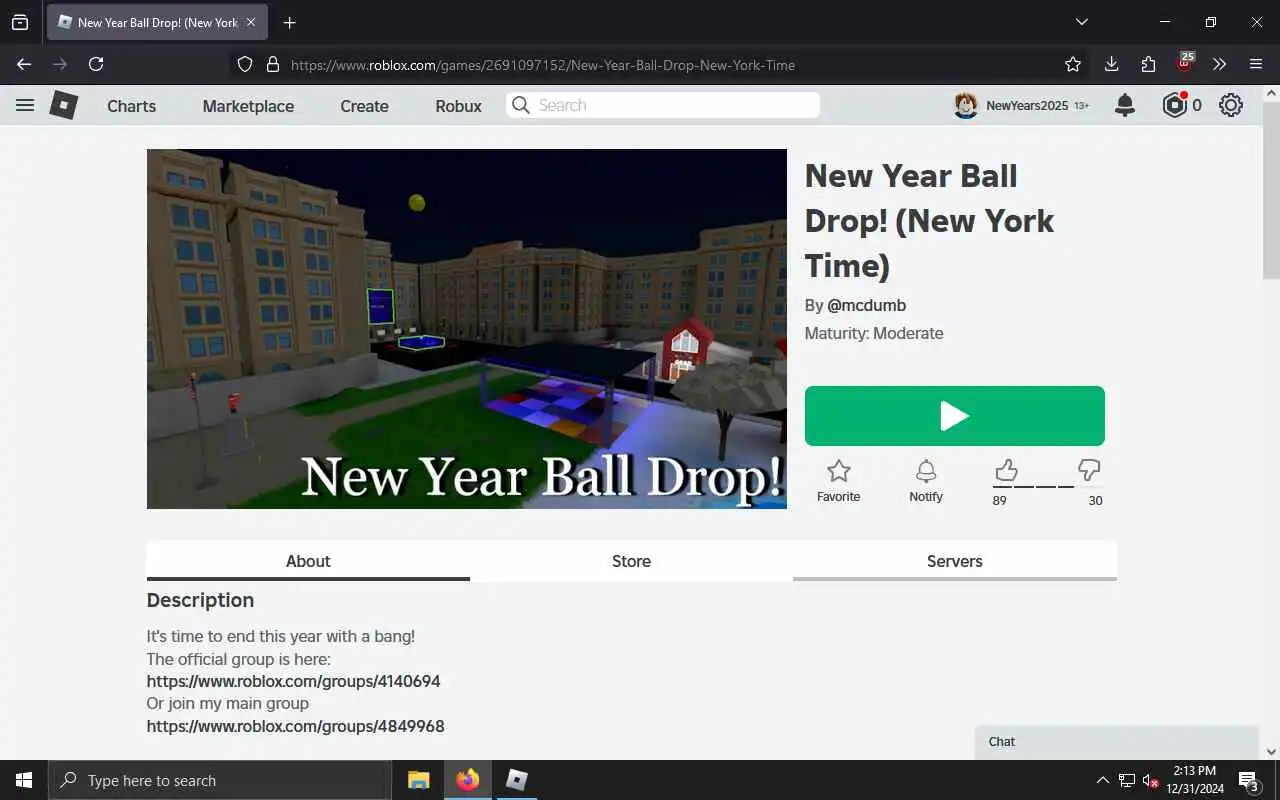
Task: Reload the page
Action: pyautogui.click(x=96, y=64)
